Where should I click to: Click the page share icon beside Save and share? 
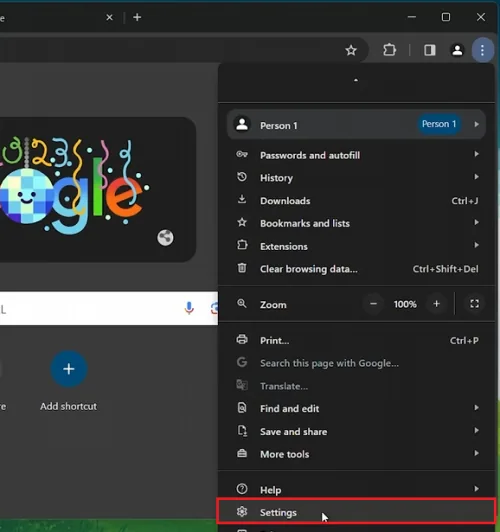(242, 431)
